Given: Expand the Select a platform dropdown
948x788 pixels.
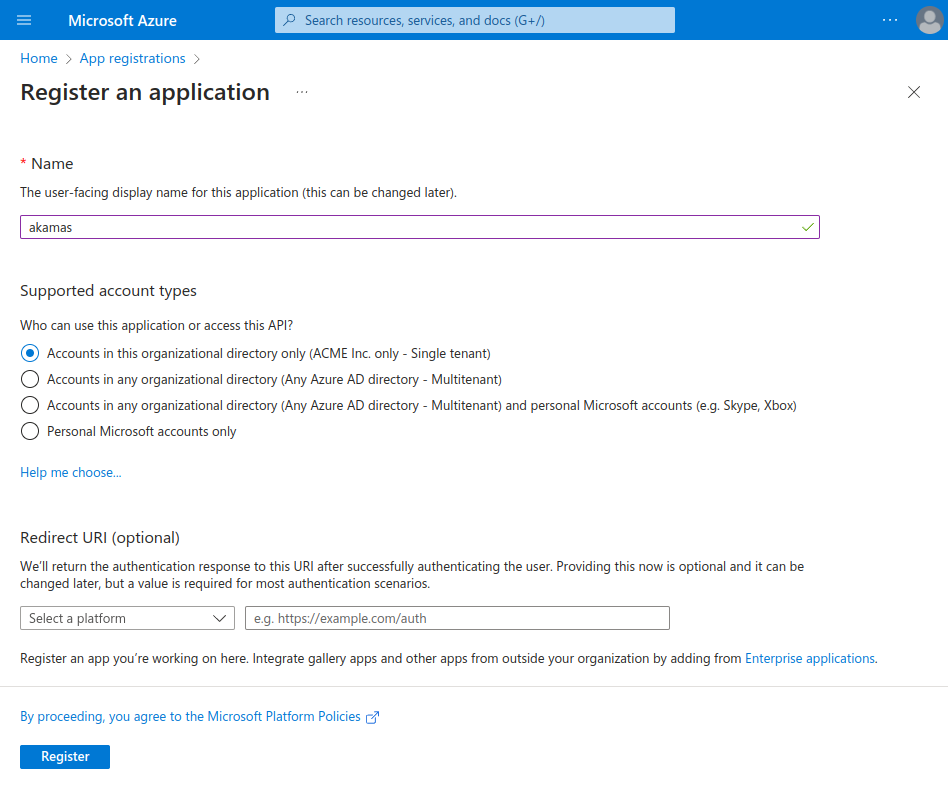Looking at the screenshot, I should [x=127, y=618].
